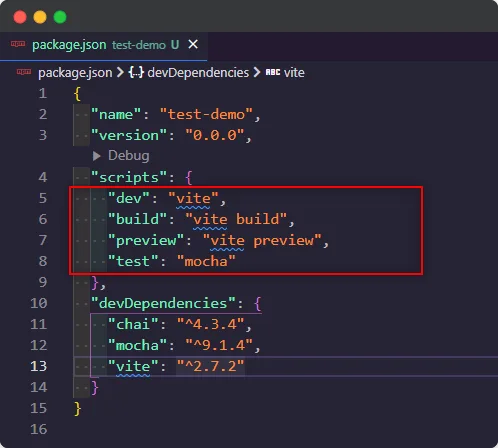Open package.json breadcrumb item
The height and width of the screenshot is (448, 498).
point(75,73)
